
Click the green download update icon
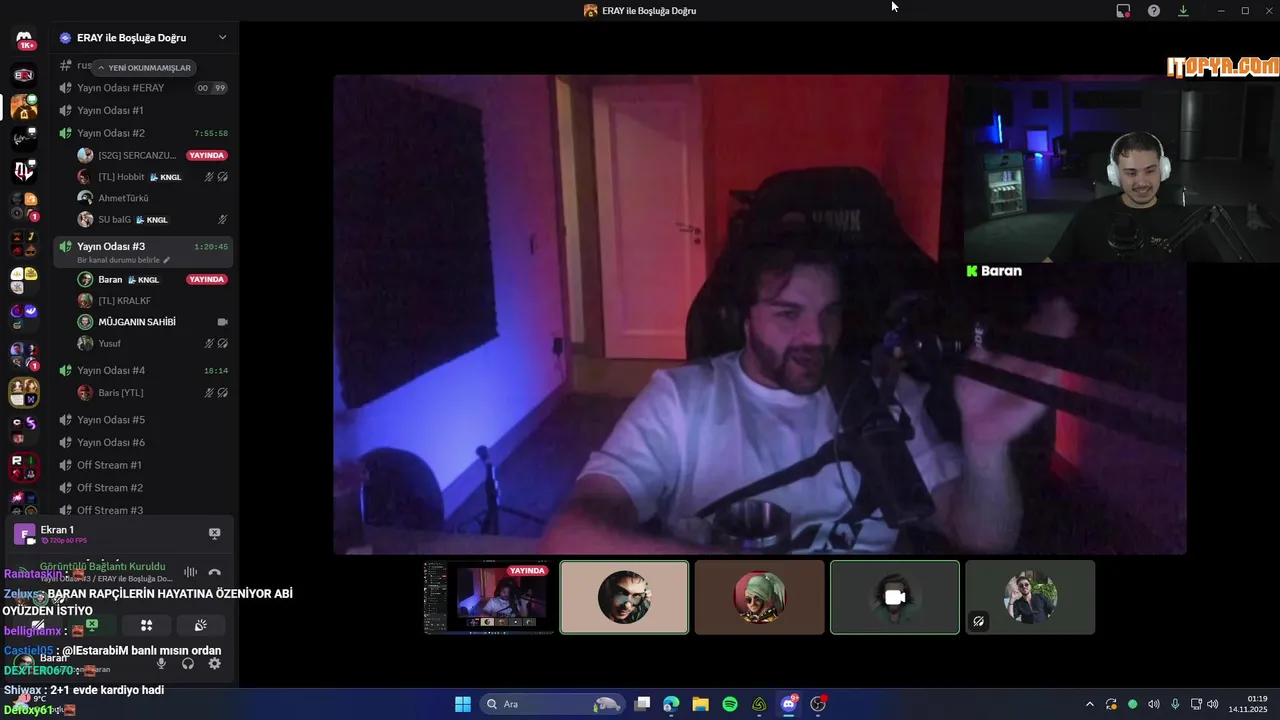click(1183, 10)
